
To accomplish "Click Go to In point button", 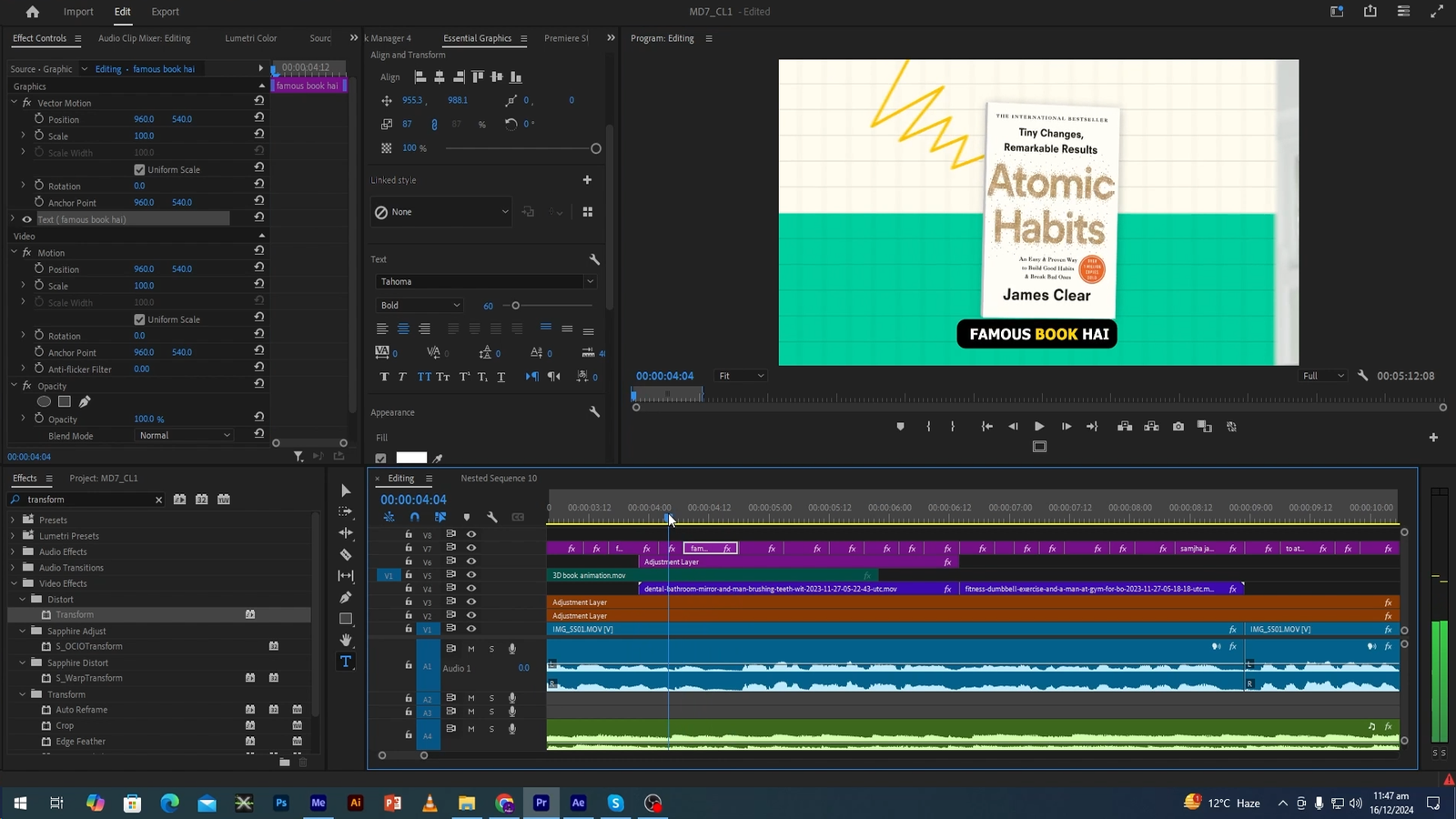I will click(986, 426).
